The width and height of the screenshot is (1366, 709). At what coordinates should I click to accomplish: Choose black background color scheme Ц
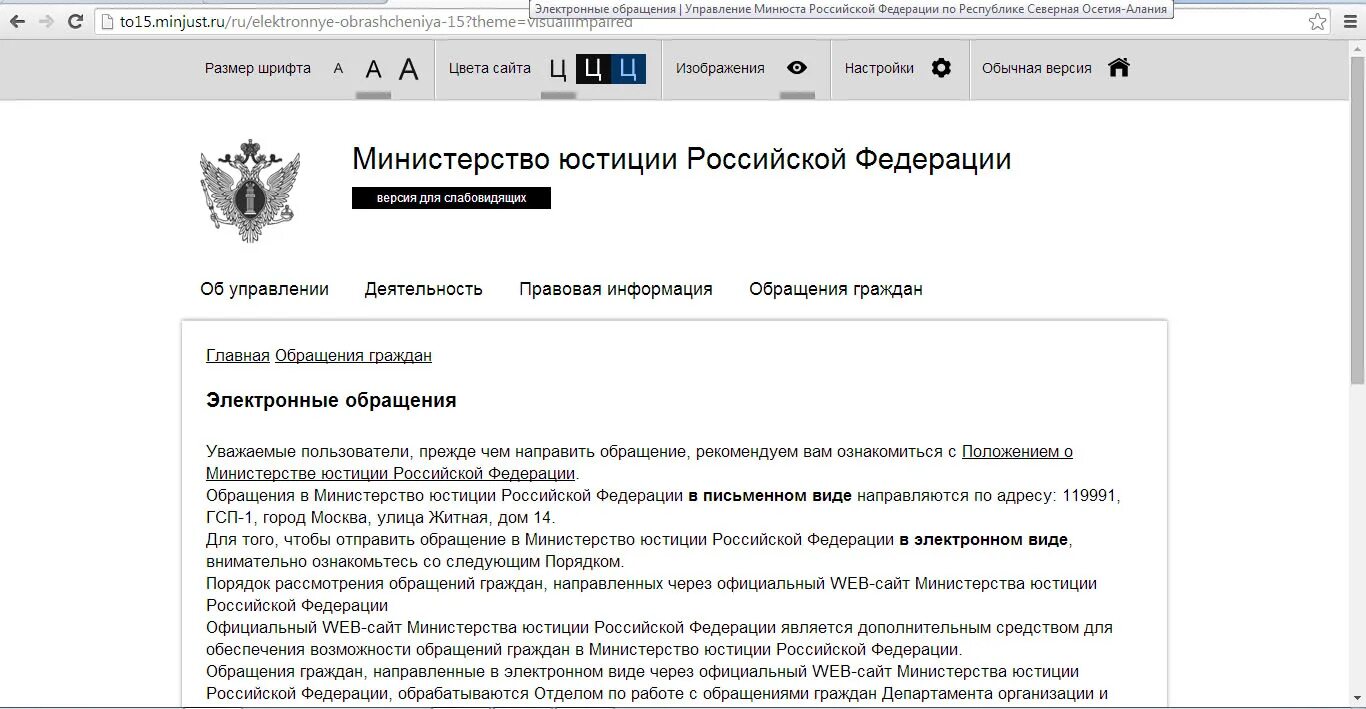[593, 69]
